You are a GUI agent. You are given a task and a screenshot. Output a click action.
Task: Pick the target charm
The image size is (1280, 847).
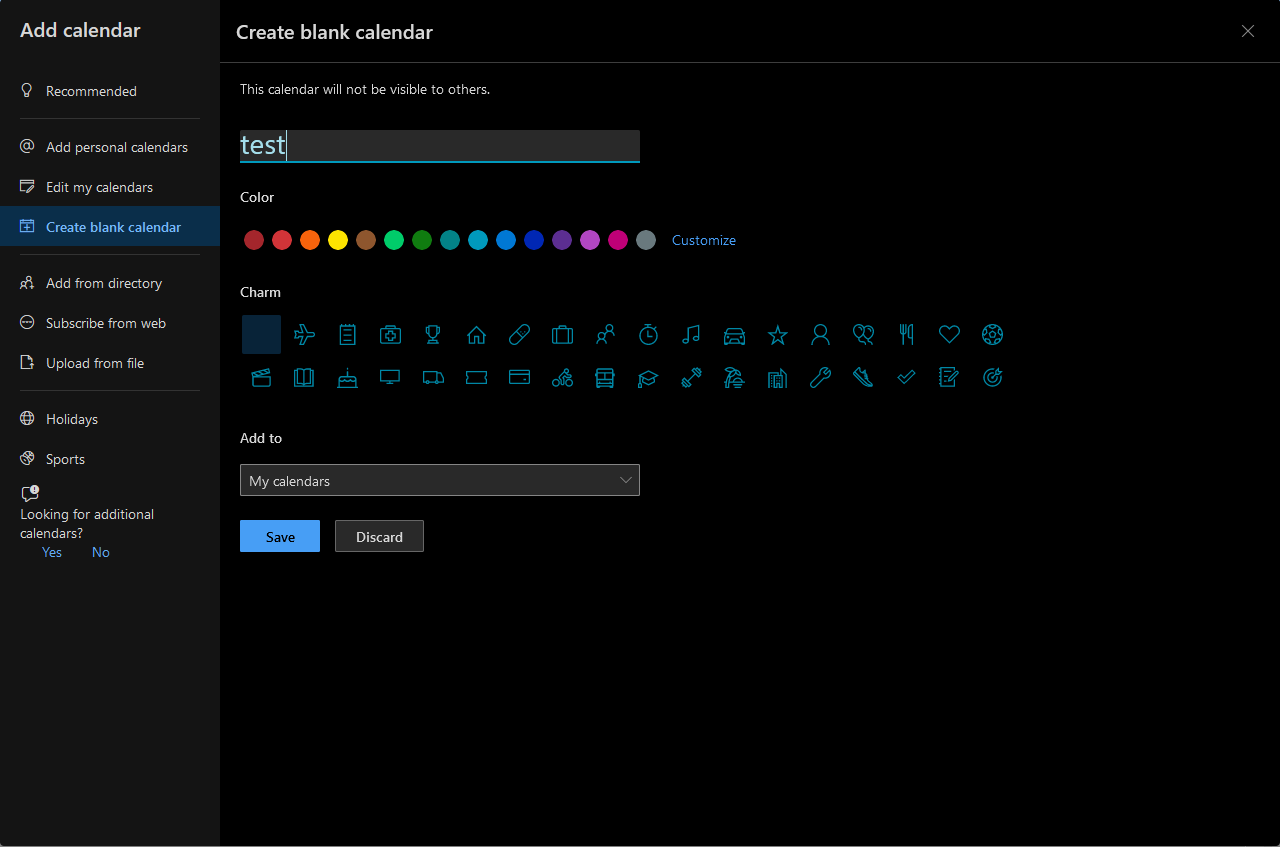[992, 378]
